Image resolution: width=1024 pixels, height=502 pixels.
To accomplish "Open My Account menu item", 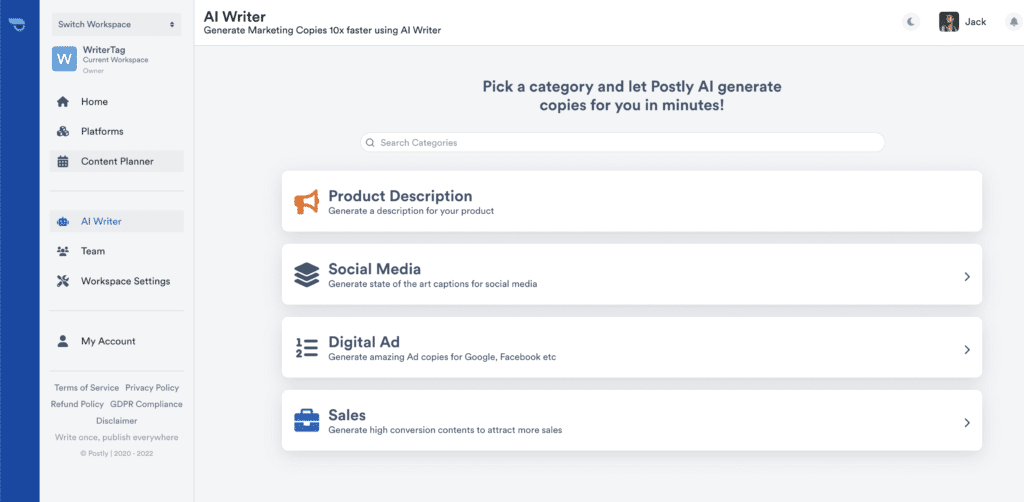I will point(117,341).
